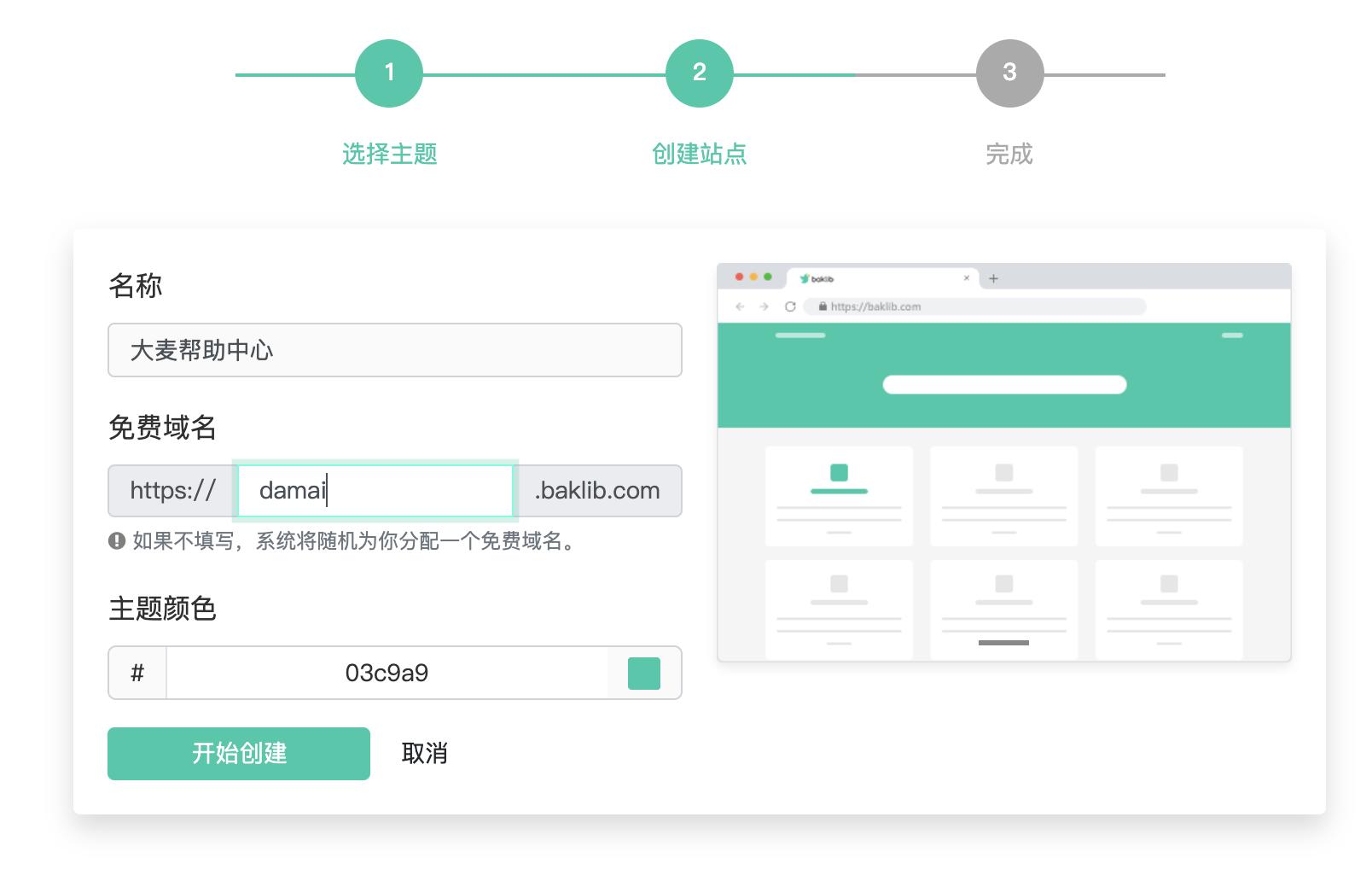The image size is (1372, 881).
Task: Click the 名称 input containing 大麦帮助中心
Action: [394, 350]
